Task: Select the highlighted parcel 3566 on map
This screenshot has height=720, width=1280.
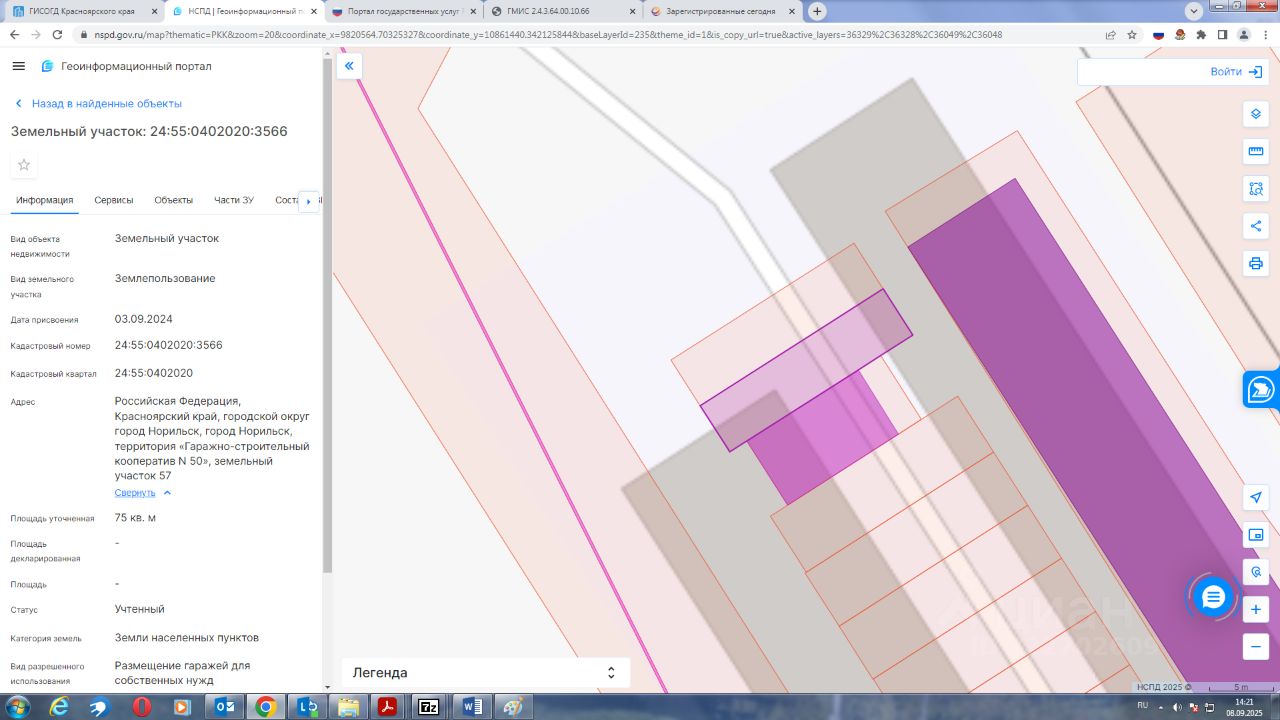Action: click(x=806, y=370)
